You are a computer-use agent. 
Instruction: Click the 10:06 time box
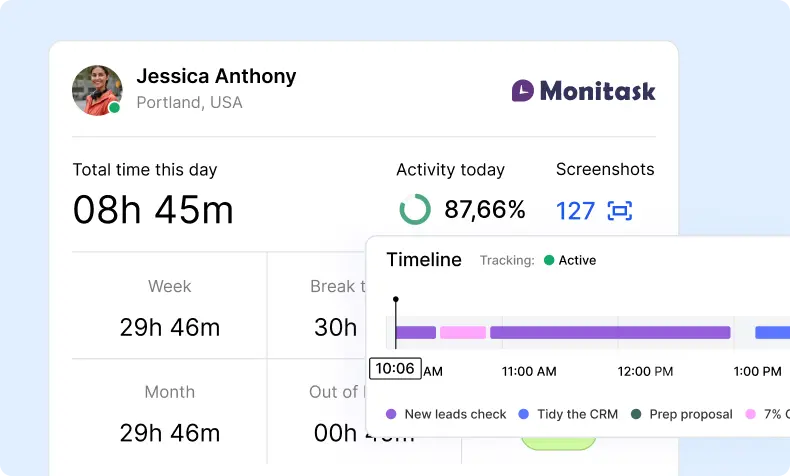pyautogui.click(x=396, y=368)
